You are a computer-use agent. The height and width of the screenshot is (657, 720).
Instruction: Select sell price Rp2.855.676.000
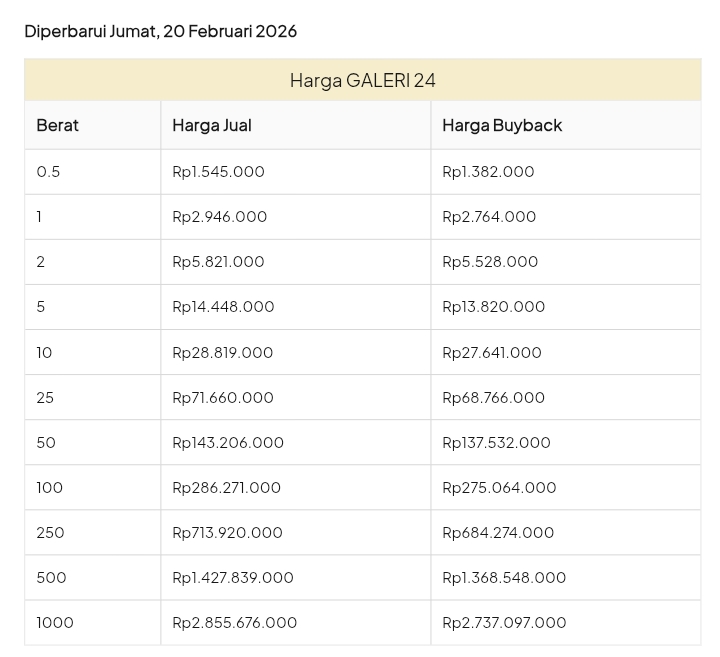(x=234, y=623)
